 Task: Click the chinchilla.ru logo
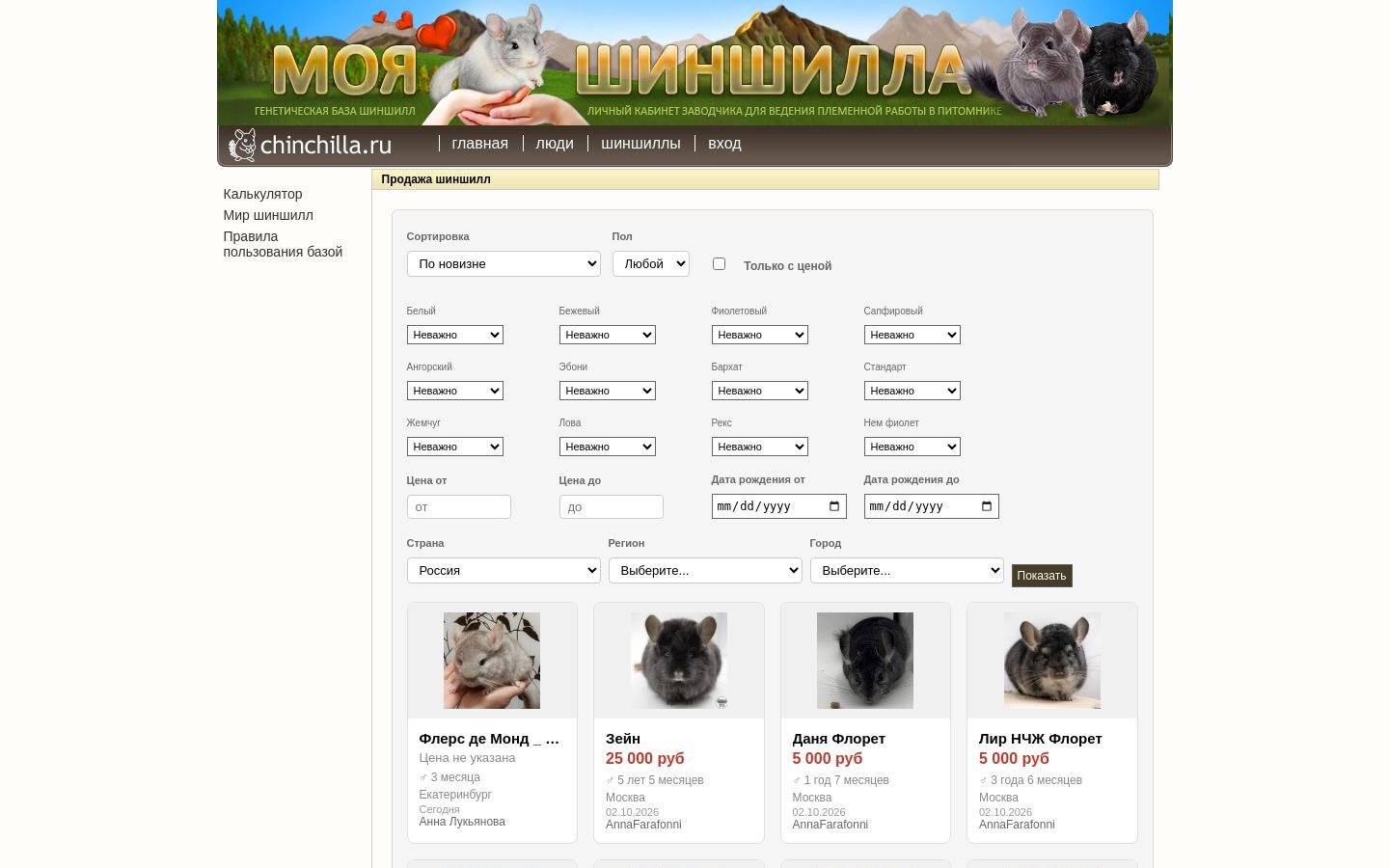pyautogui.click(x=310, y=146)
